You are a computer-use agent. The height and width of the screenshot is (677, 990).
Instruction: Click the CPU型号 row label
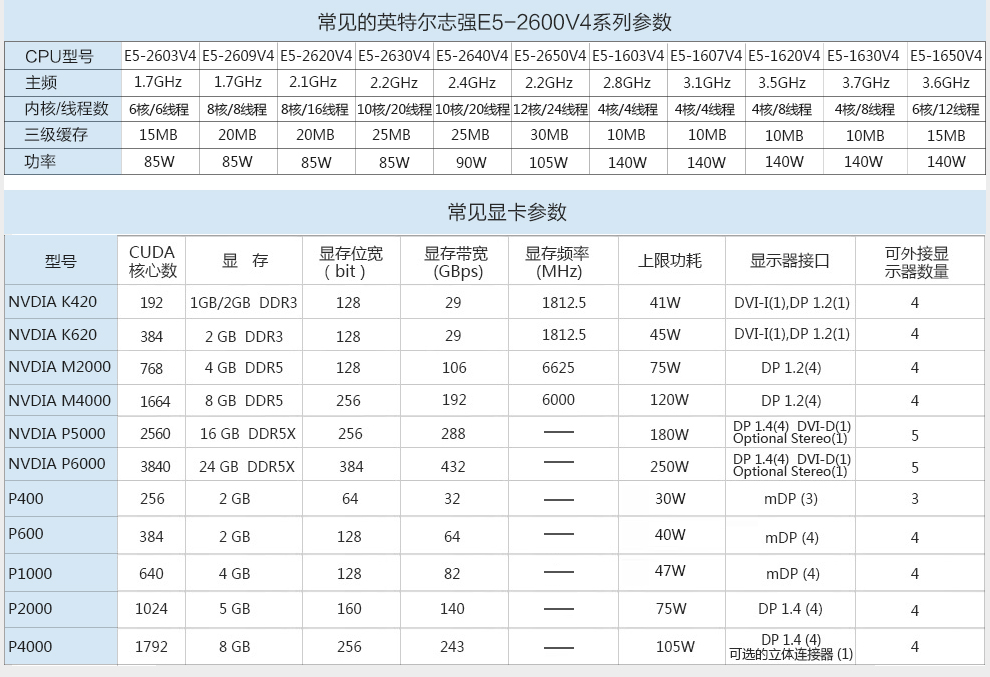click(59, 56)
